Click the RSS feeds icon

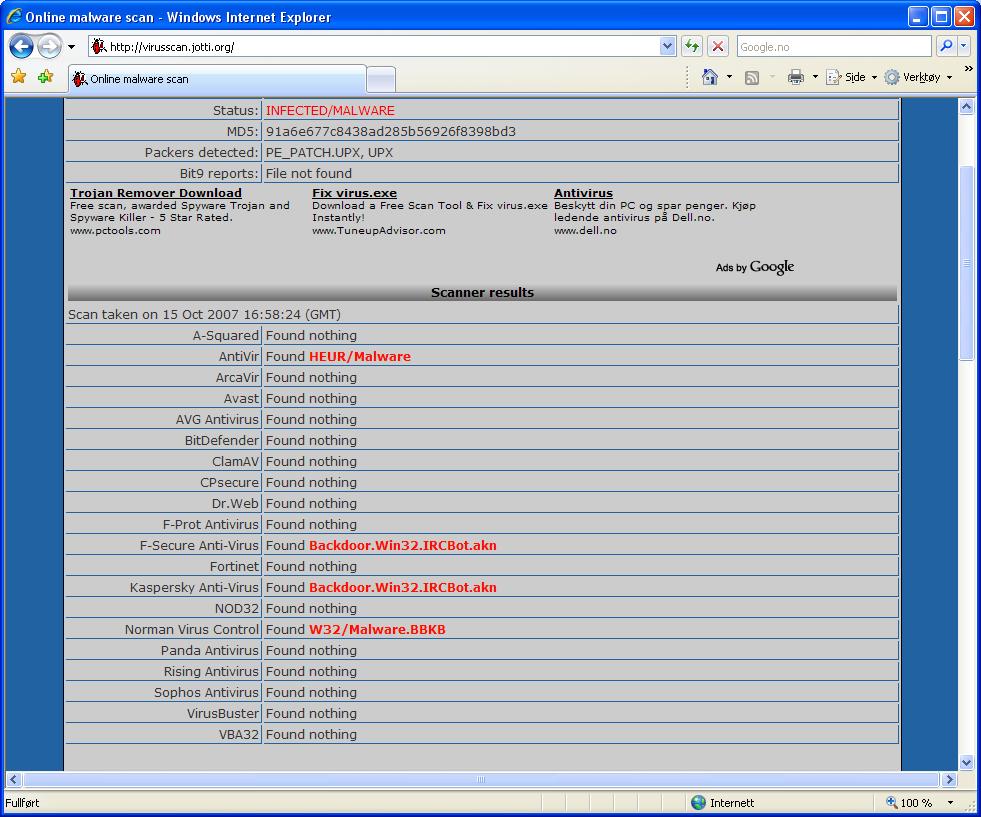click(752, 78)
